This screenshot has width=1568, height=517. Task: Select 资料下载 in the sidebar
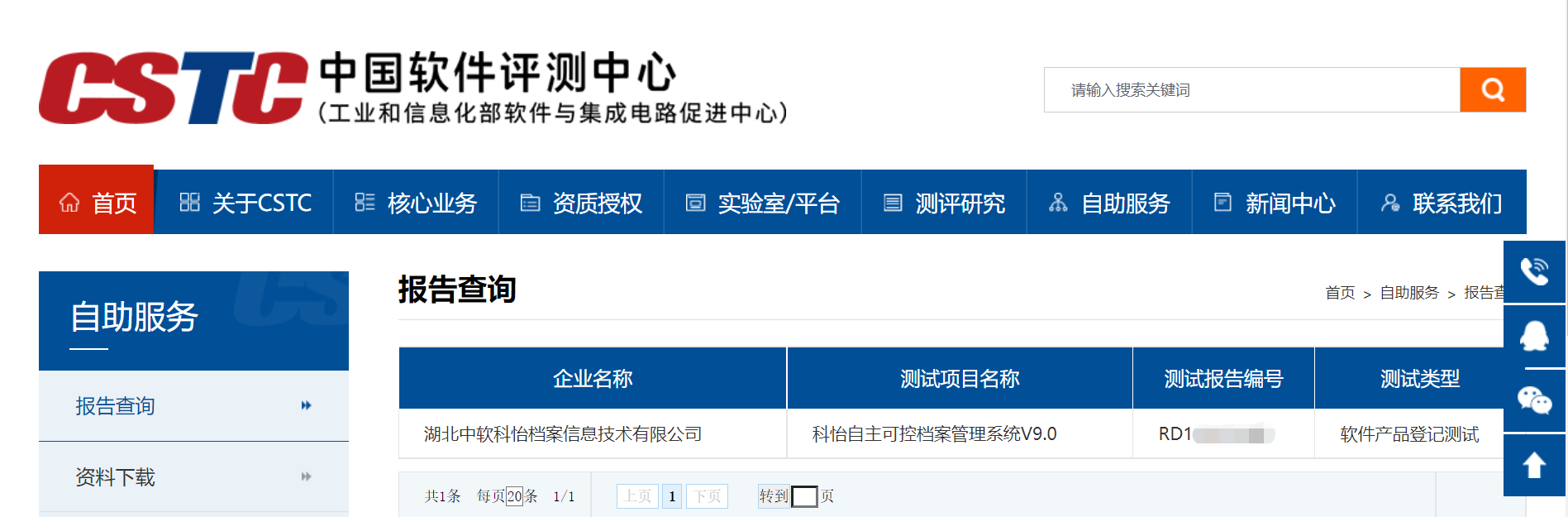point(193,476)
